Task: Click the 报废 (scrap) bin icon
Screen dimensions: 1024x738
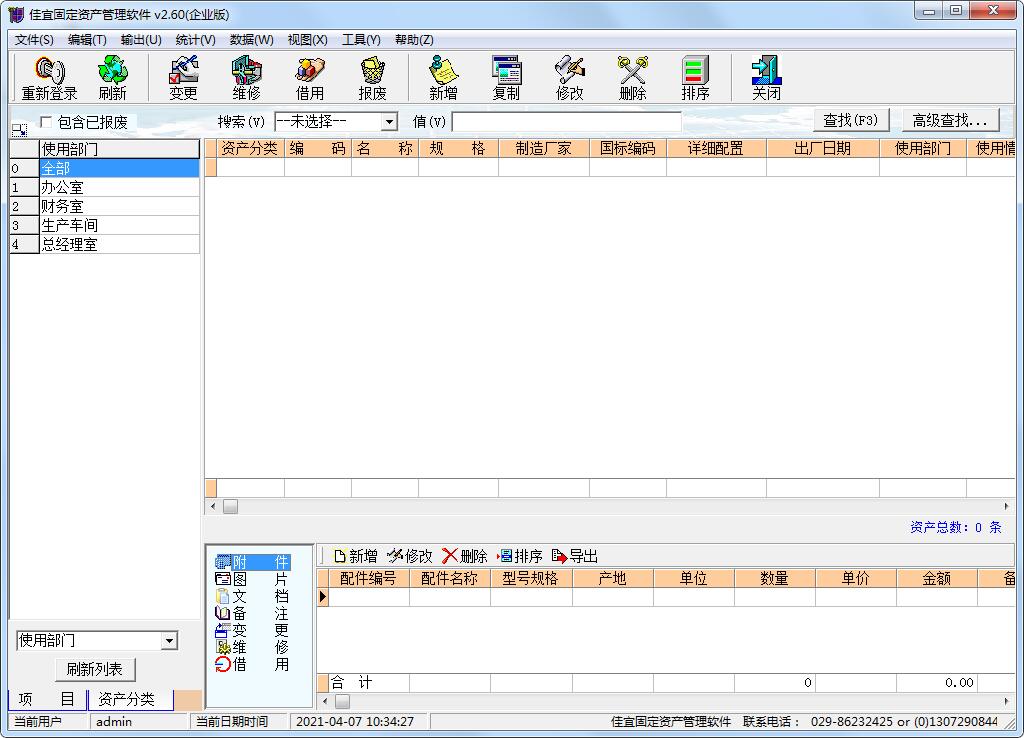Action: (373, 78)
